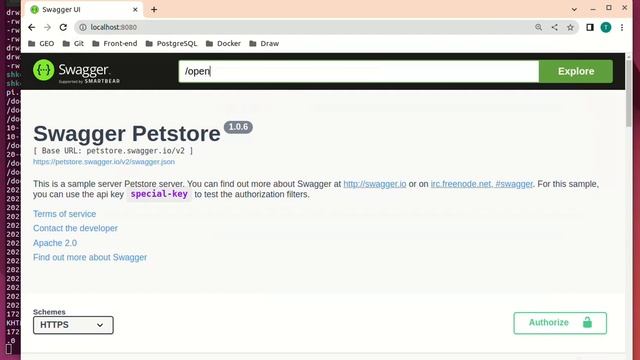
Task: Open a new browser tab
Action: point(154,9)
